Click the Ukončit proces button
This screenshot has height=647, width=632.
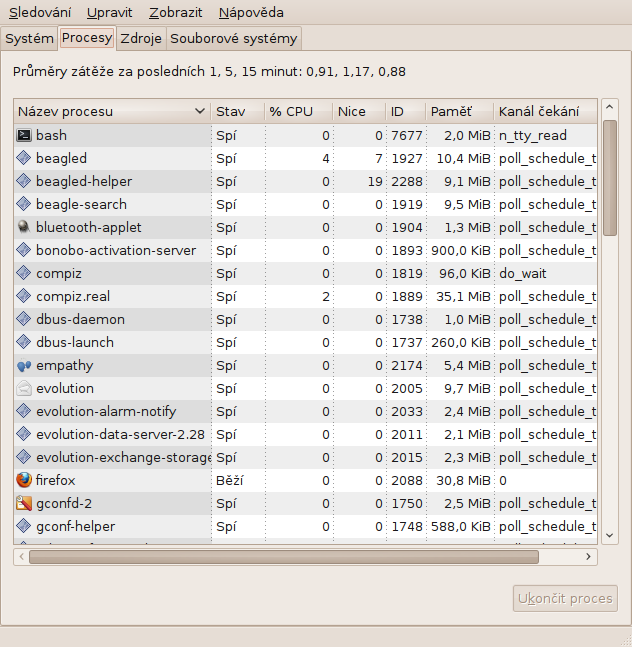tap(565, 598)
